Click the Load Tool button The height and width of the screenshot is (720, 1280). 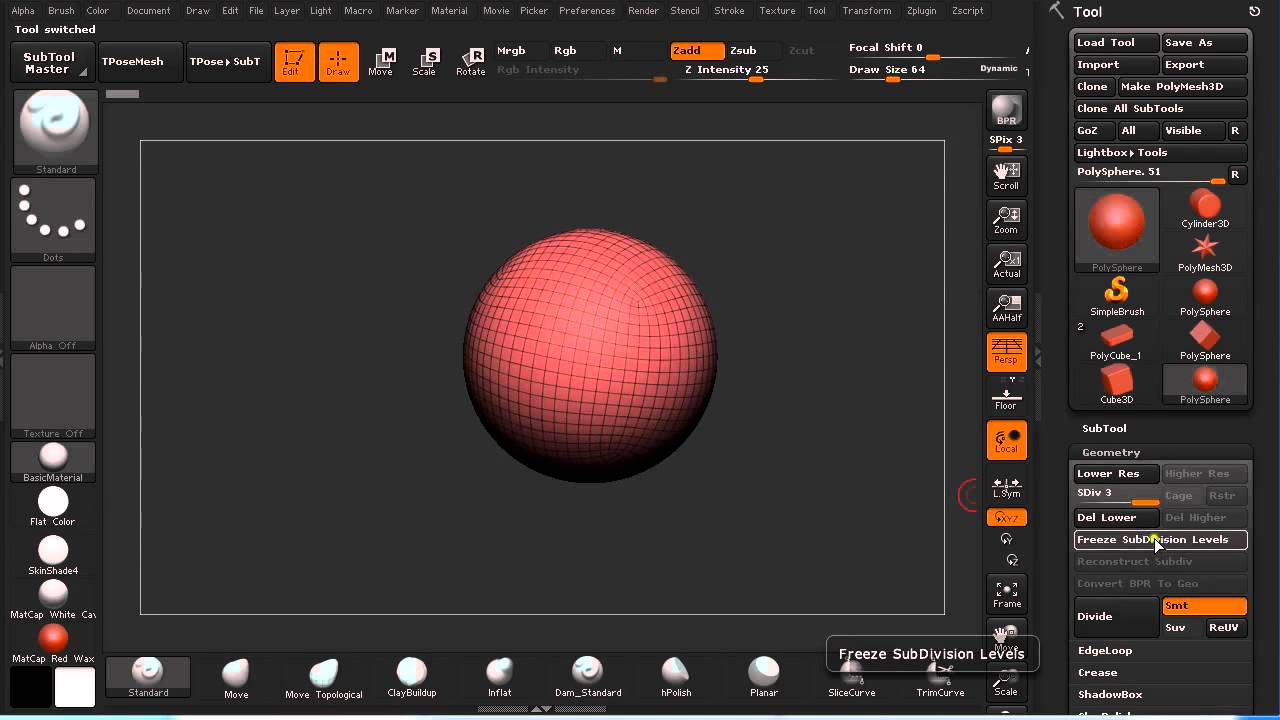1116,43
